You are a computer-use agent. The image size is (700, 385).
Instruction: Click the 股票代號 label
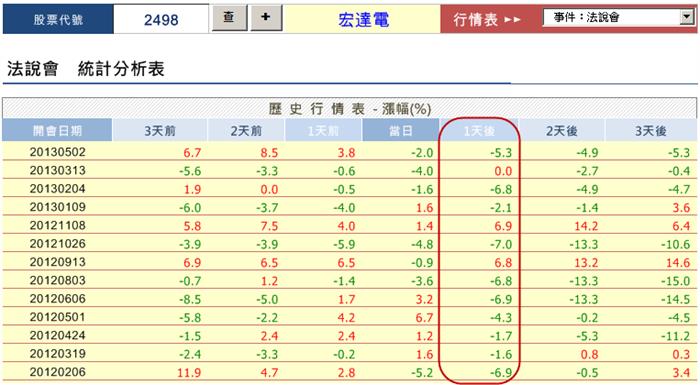[58, 19]
